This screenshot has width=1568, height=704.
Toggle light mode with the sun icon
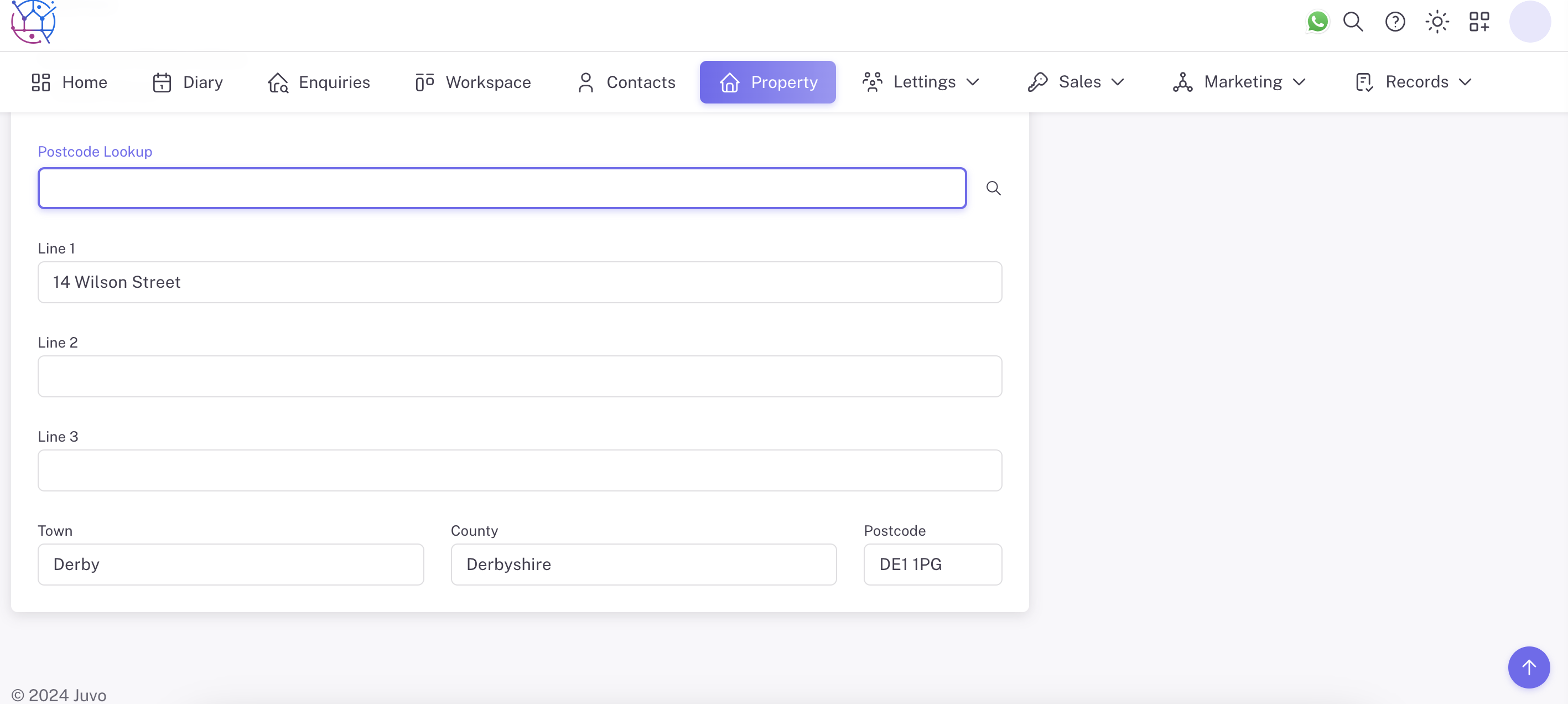(1436, 22)
